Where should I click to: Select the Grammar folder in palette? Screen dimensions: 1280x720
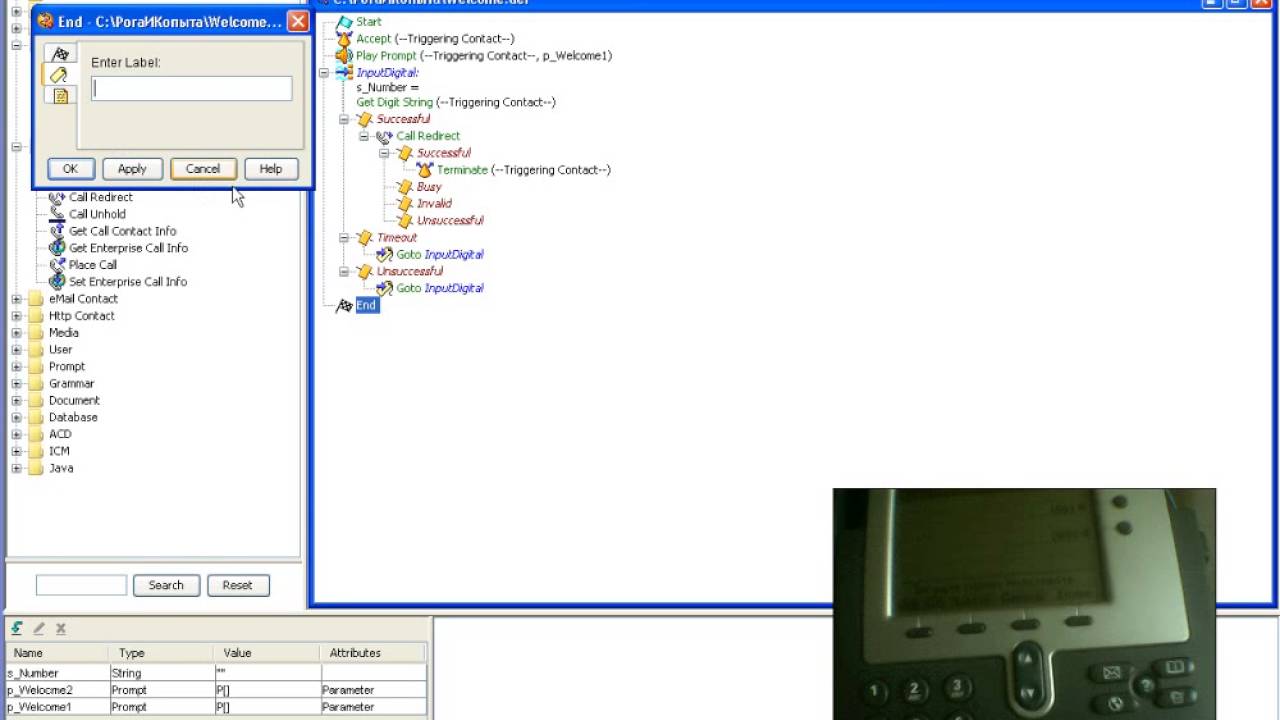71,384
